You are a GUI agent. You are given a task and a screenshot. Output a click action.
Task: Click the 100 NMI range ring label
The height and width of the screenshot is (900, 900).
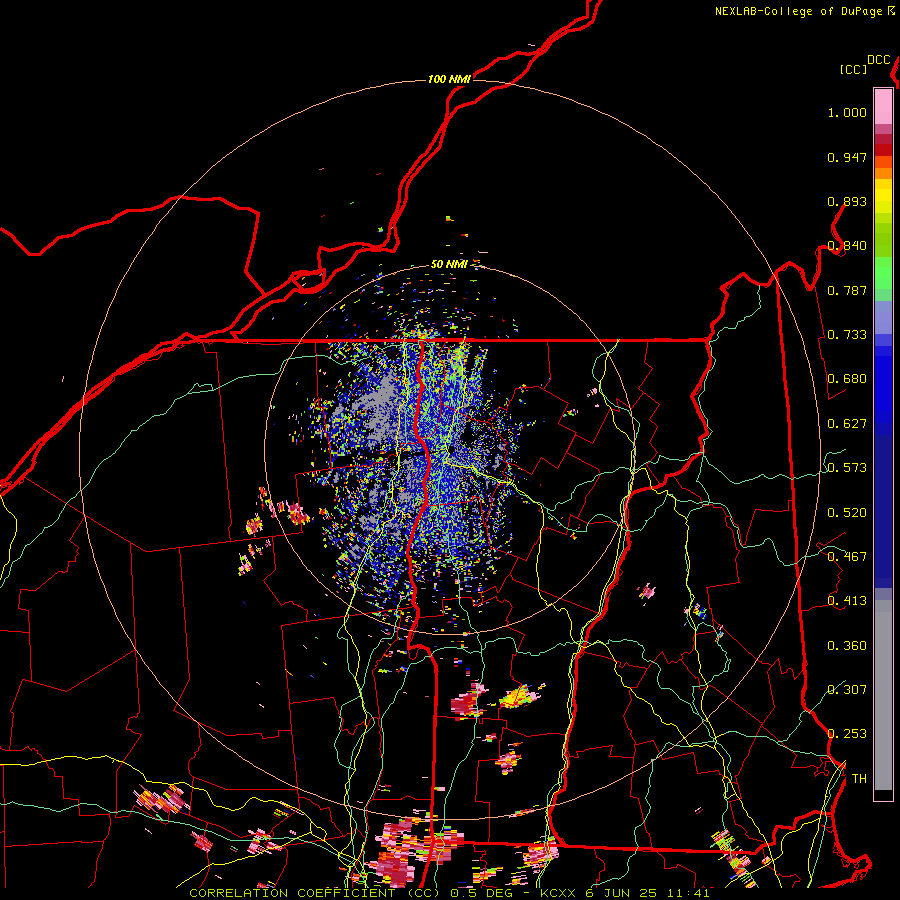tap(449, 79)
